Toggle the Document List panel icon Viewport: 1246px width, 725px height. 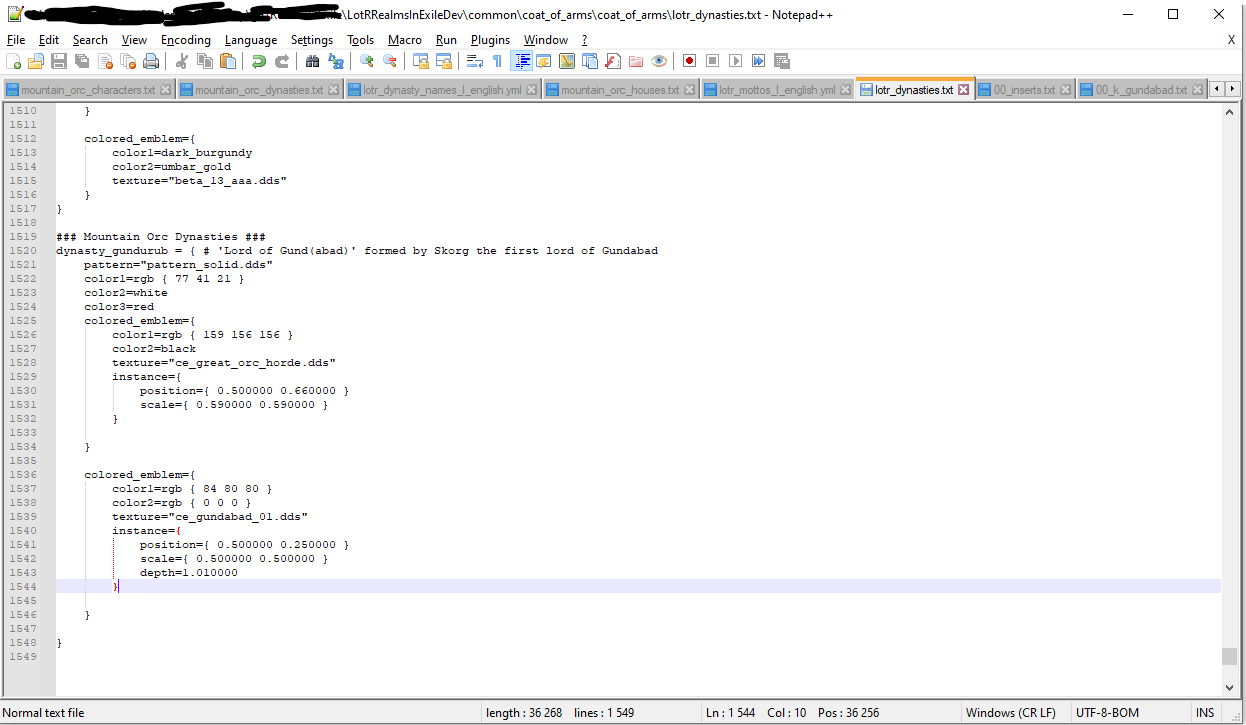pos(590,61)
